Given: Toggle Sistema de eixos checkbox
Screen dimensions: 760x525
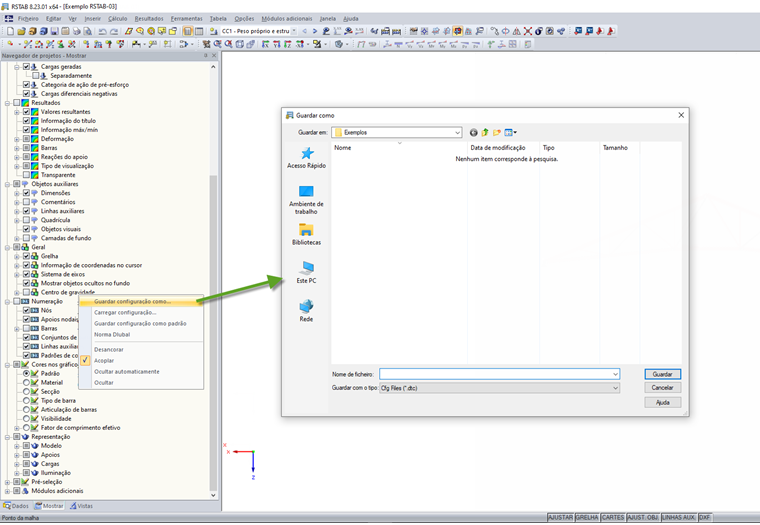Looking at the screenshot, I should point(26,274).
